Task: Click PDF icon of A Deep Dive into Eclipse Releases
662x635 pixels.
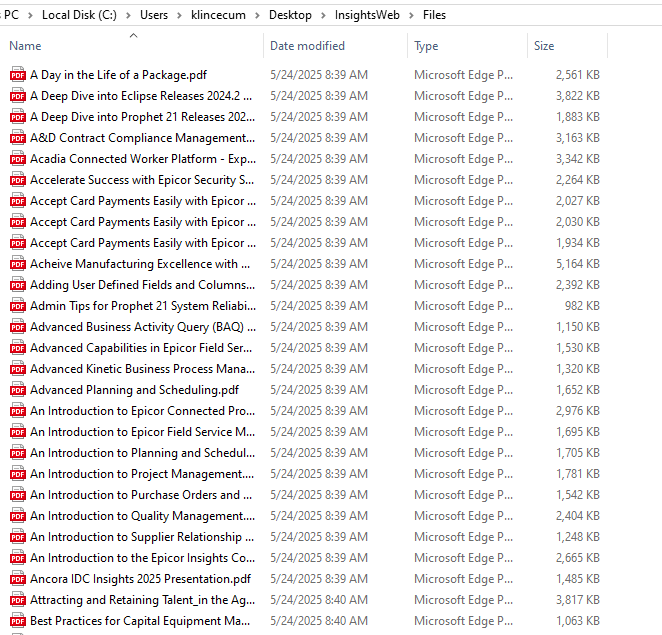Action: click(x=18, y=96)
